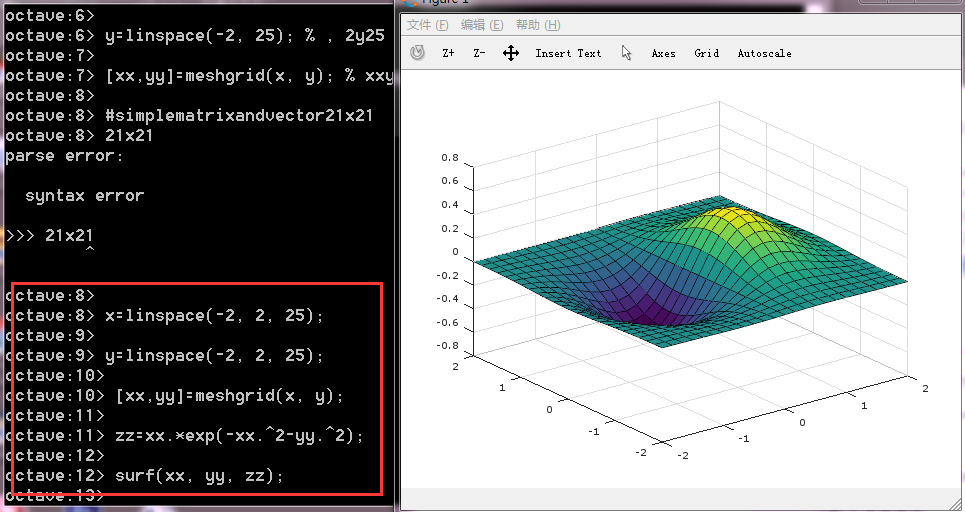Click the purple trough of the surface plot
Image resolution: width=965 pixels, height=512 pixels.
pyautogui.click(x=647, y=312)
